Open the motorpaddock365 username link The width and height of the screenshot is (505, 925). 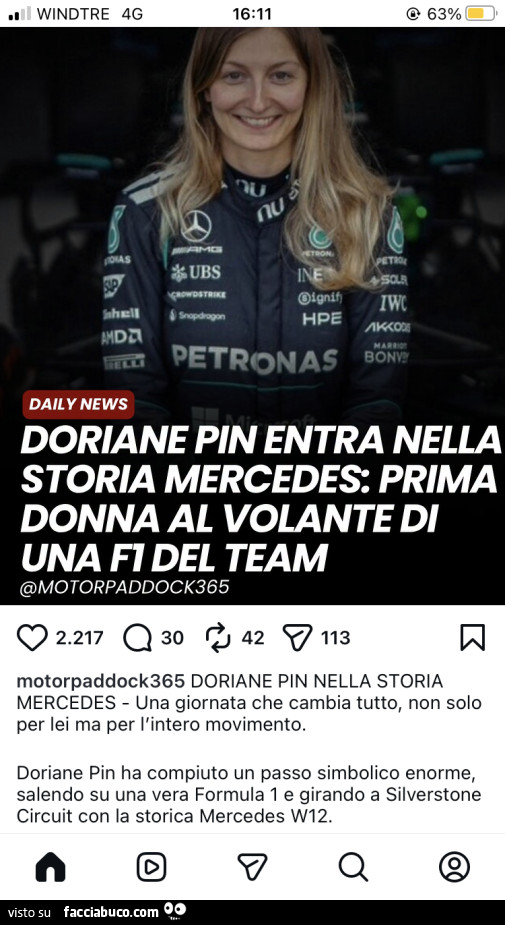click(101, 681)
